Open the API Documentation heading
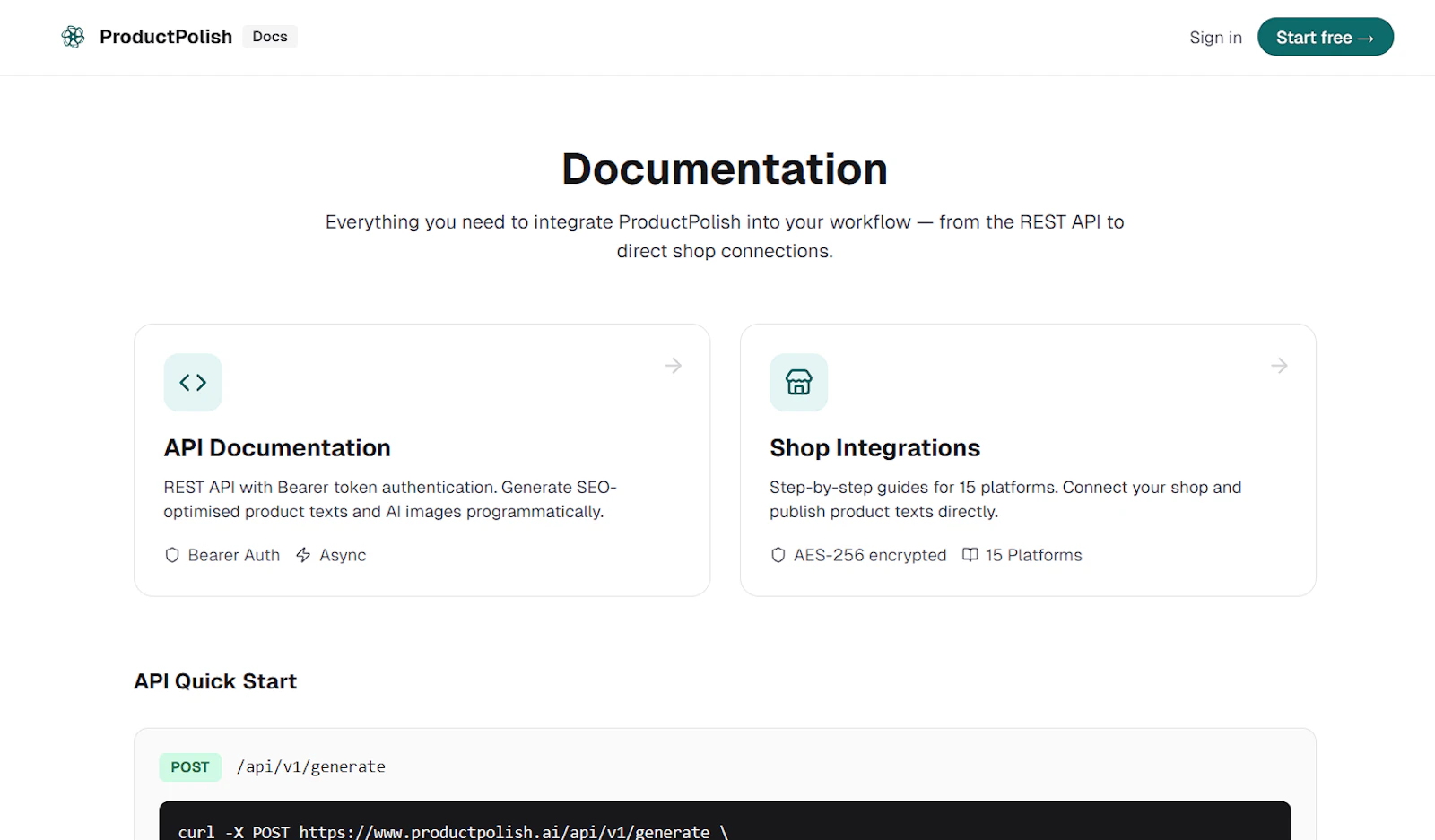Screen dimensions: 1435x840 click(x=277, y=447)
